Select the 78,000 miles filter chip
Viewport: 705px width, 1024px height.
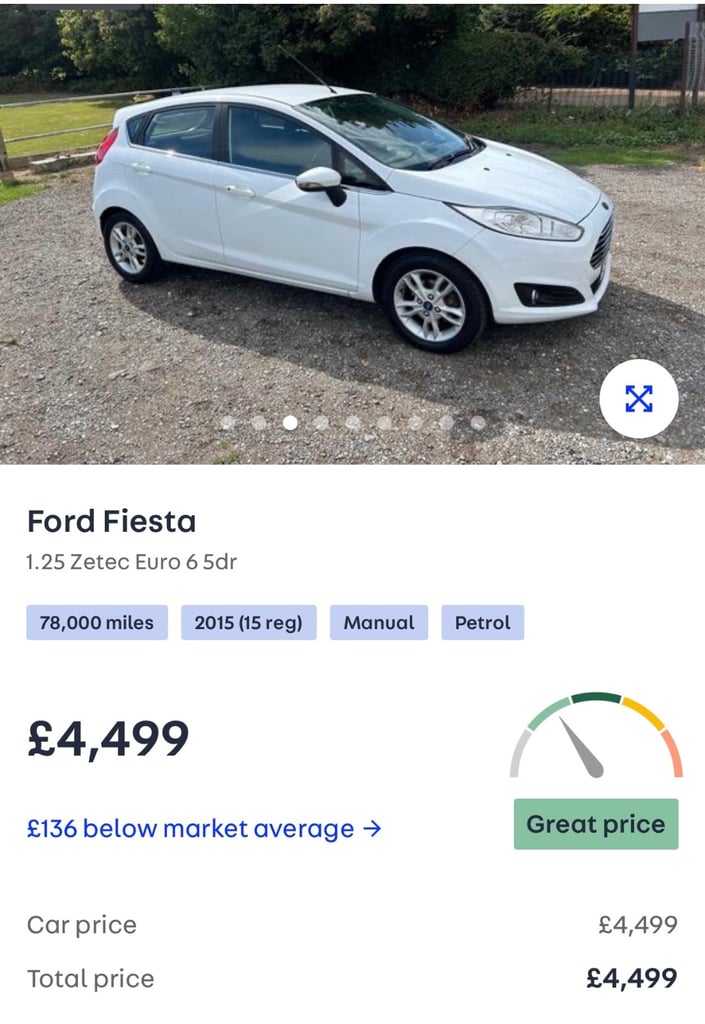click(95, 622)
